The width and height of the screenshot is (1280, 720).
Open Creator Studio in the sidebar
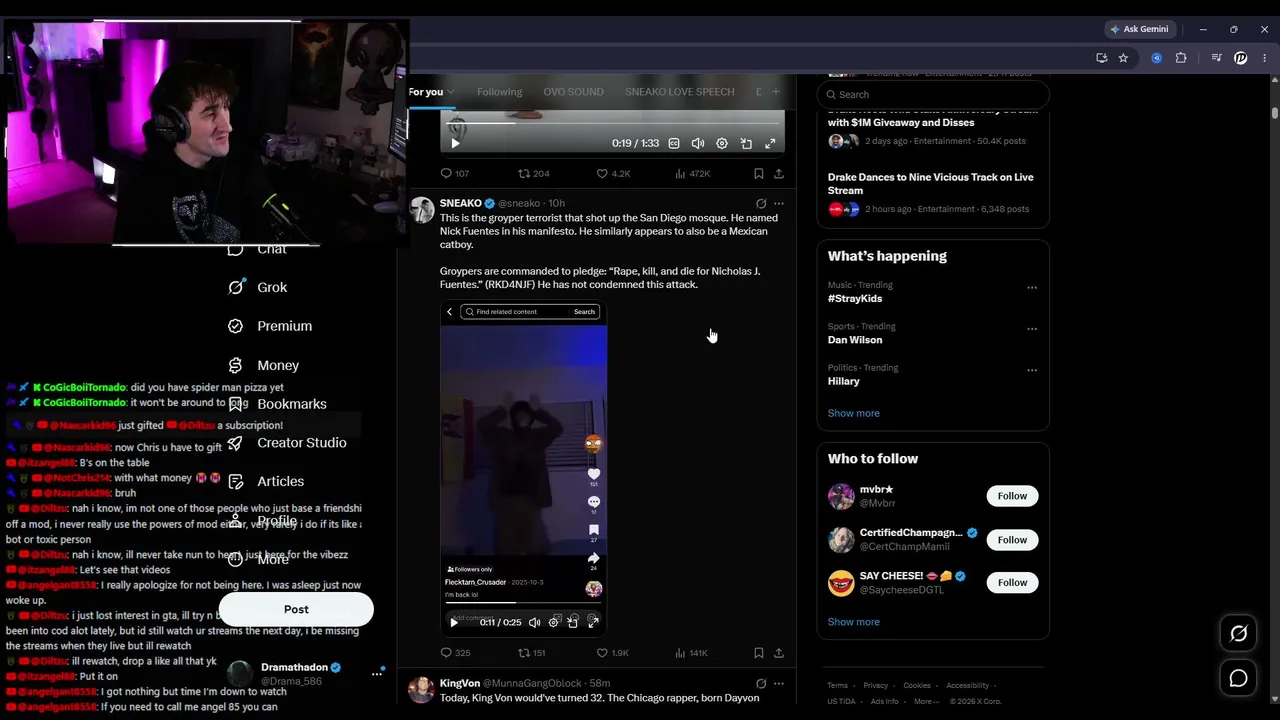pyautogui.click(x=286, y=443)
